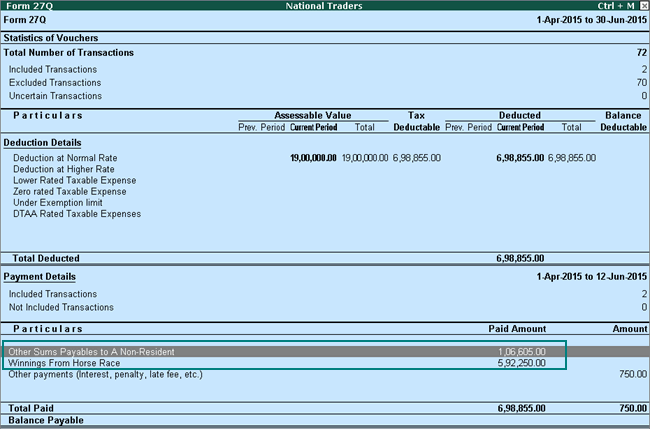Click the Total Deducted row
The height and width of the screenshot is (429, 650).
[325, 258]
